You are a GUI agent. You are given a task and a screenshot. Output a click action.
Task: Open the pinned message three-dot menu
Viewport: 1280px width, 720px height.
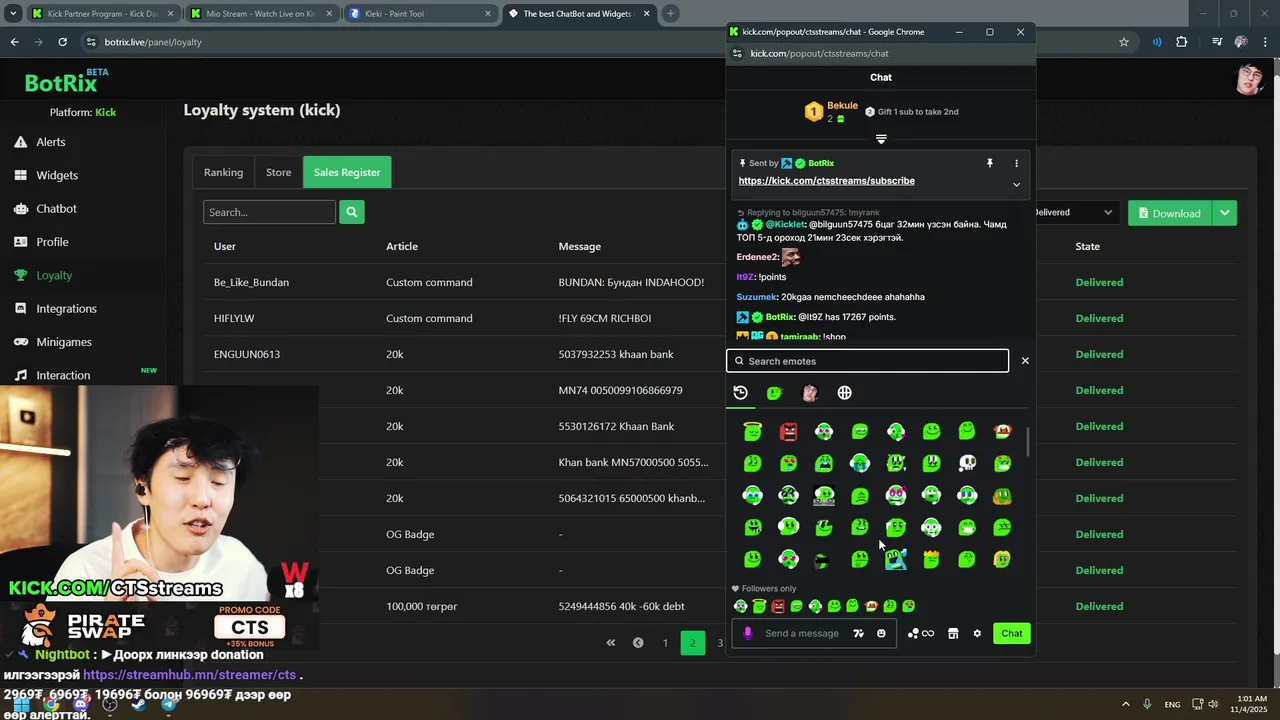click(1016, 163)
